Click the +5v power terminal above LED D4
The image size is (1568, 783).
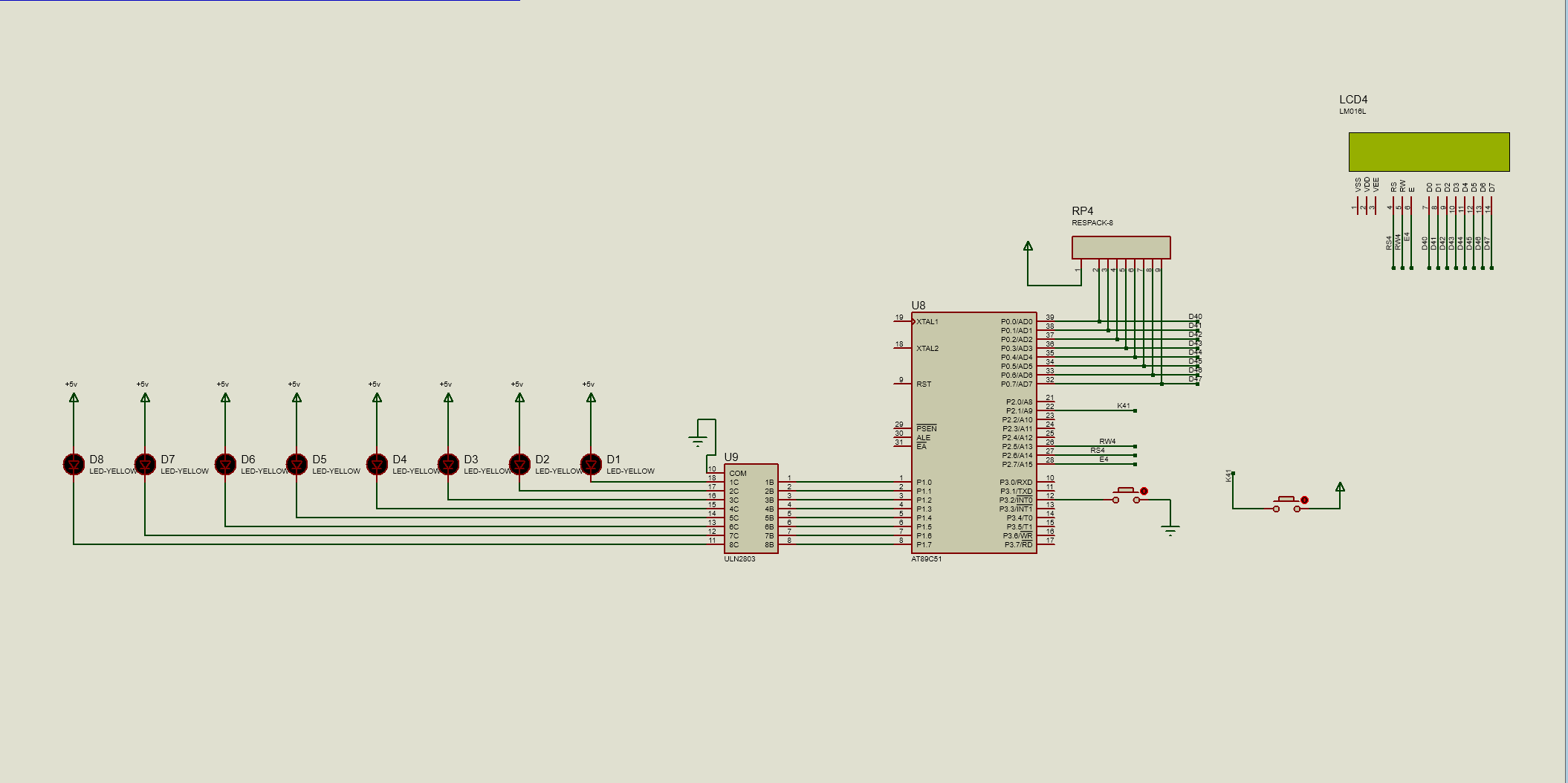(377, 398)
